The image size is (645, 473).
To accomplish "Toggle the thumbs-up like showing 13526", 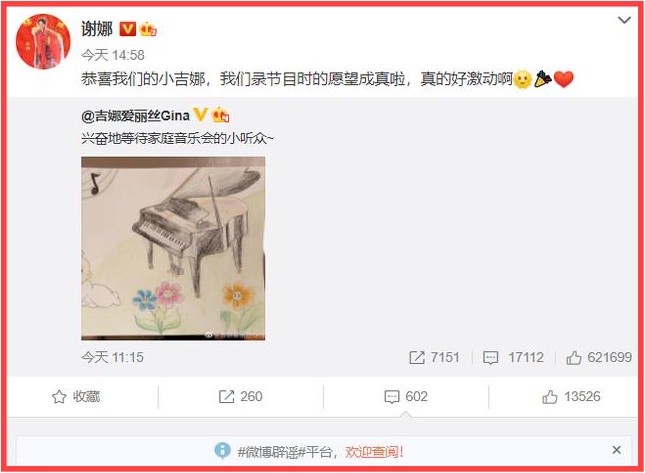I will coord(571,396).
